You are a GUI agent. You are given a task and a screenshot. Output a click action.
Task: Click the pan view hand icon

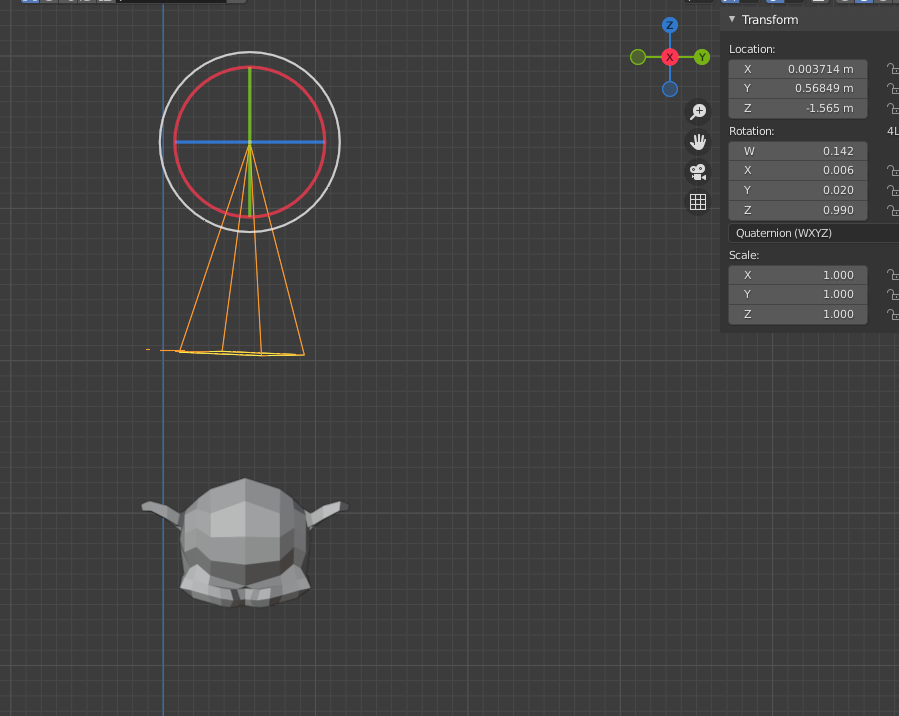coord(698,142)
